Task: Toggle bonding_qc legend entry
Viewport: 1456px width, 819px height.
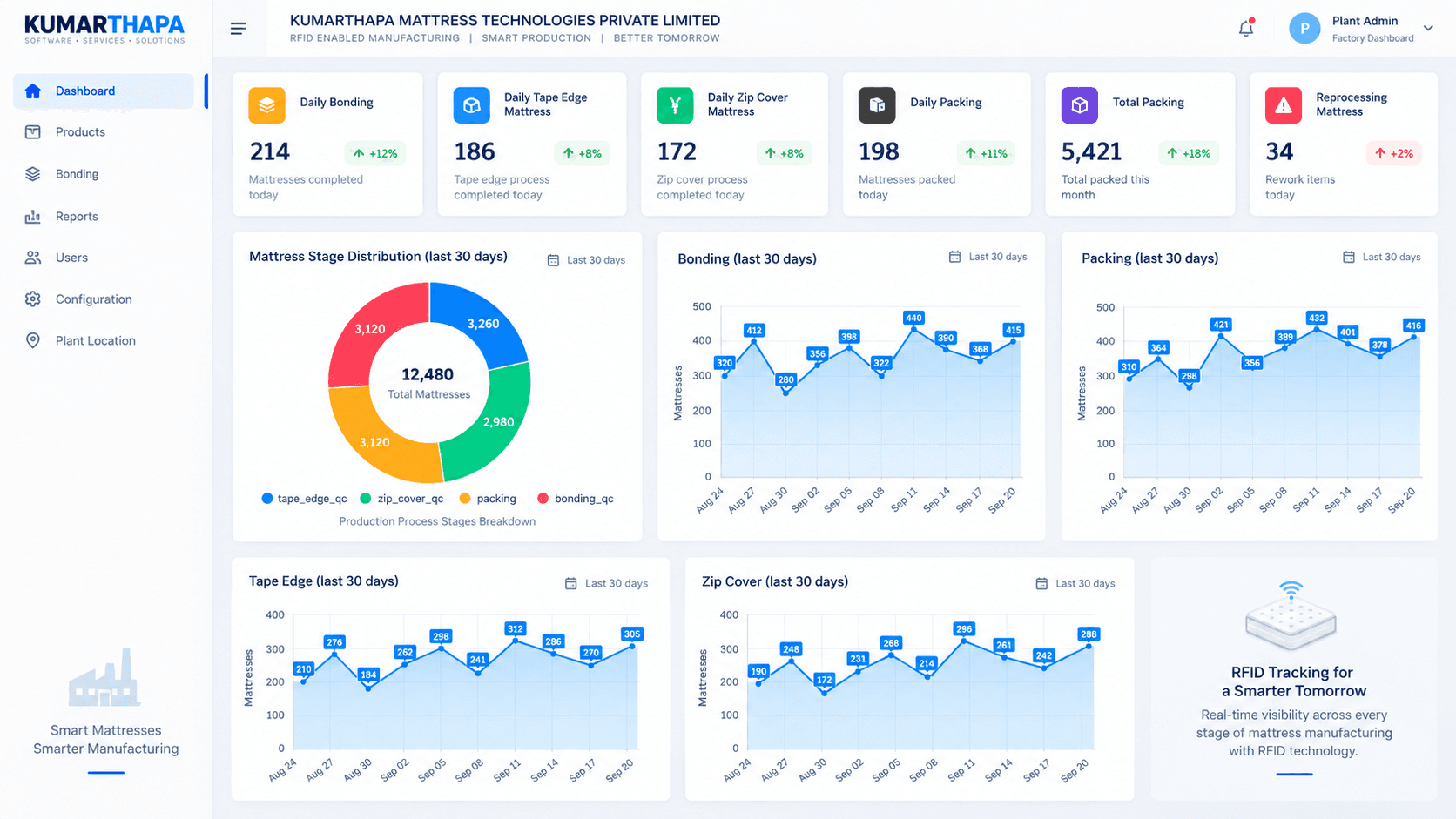Action: coord(576,499)
